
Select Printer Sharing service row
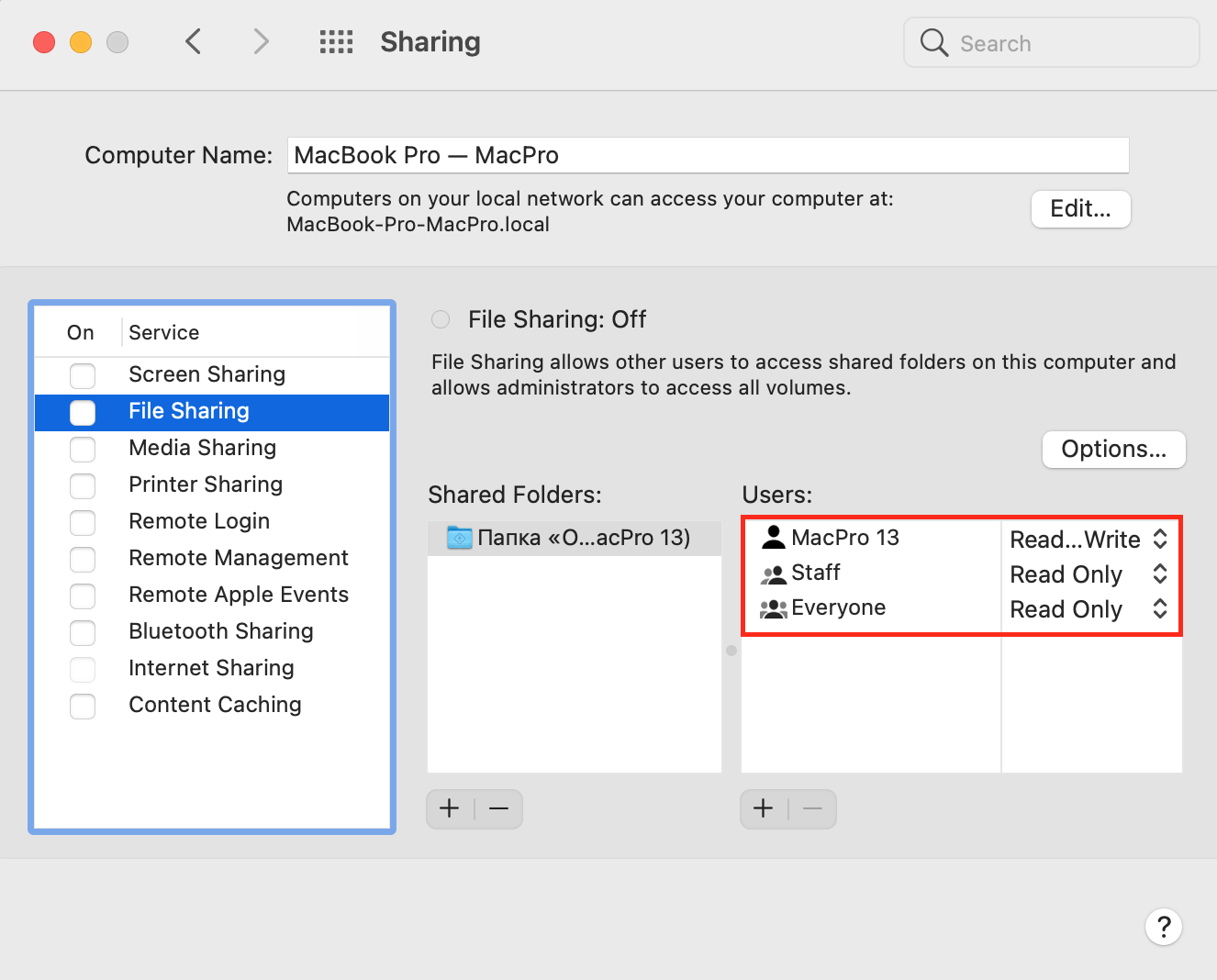[x=212, y=485]
